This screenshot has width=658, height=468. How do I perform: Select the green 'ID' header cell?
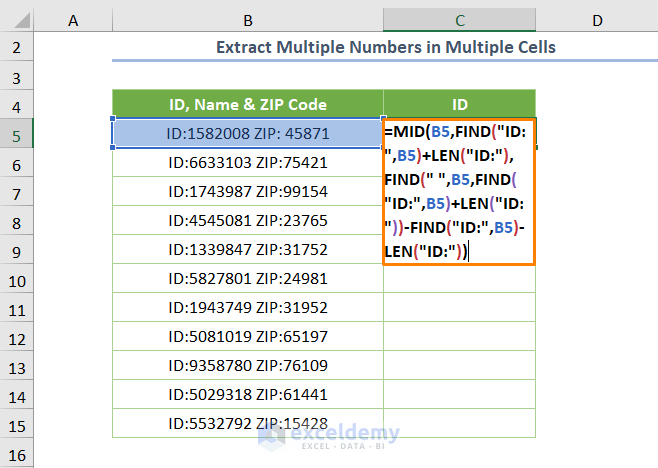click(x=459, y=104)
